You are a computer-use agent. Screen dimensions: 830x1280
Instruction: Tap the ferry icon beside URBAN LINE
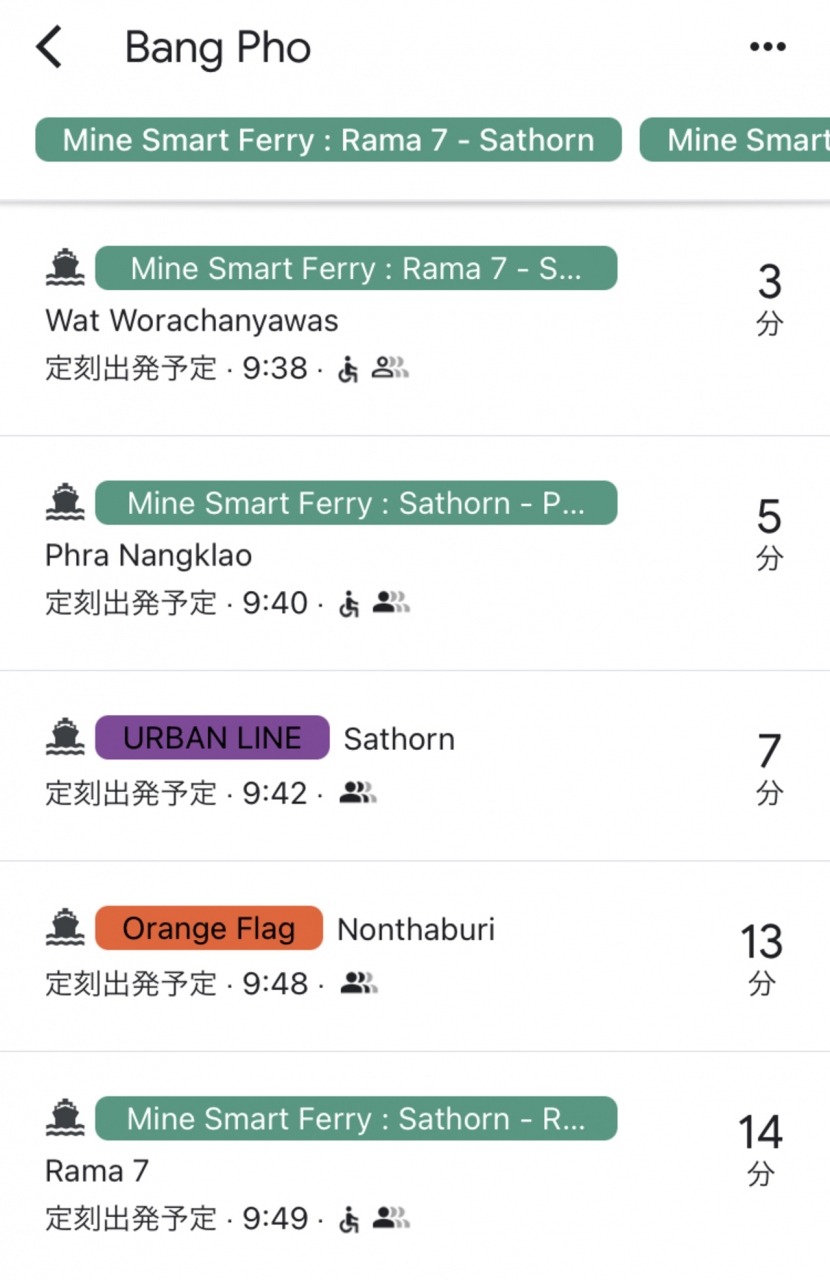point(65,737)
